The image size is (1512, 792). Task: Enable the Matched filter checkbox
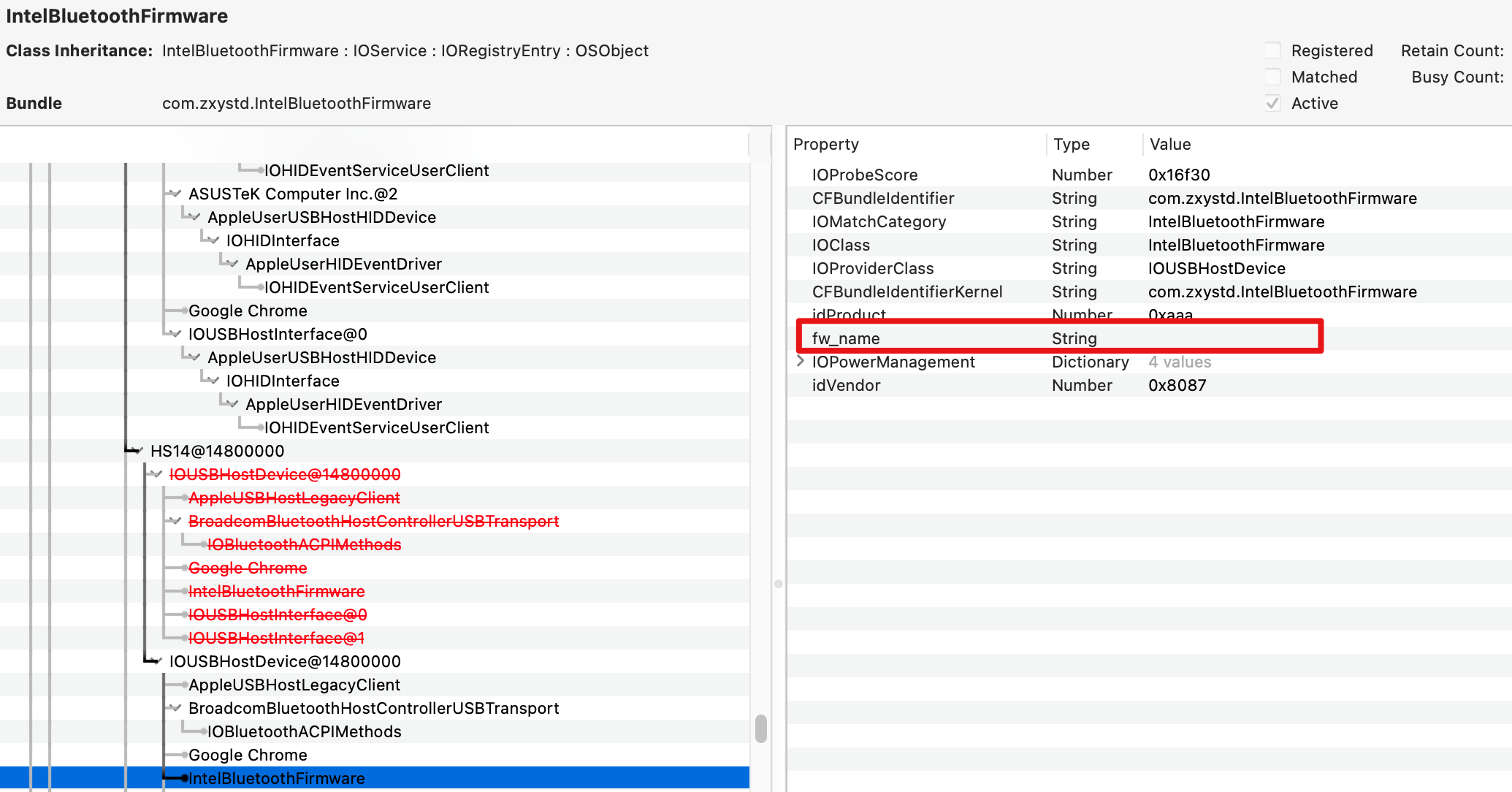click(1273, 77)
